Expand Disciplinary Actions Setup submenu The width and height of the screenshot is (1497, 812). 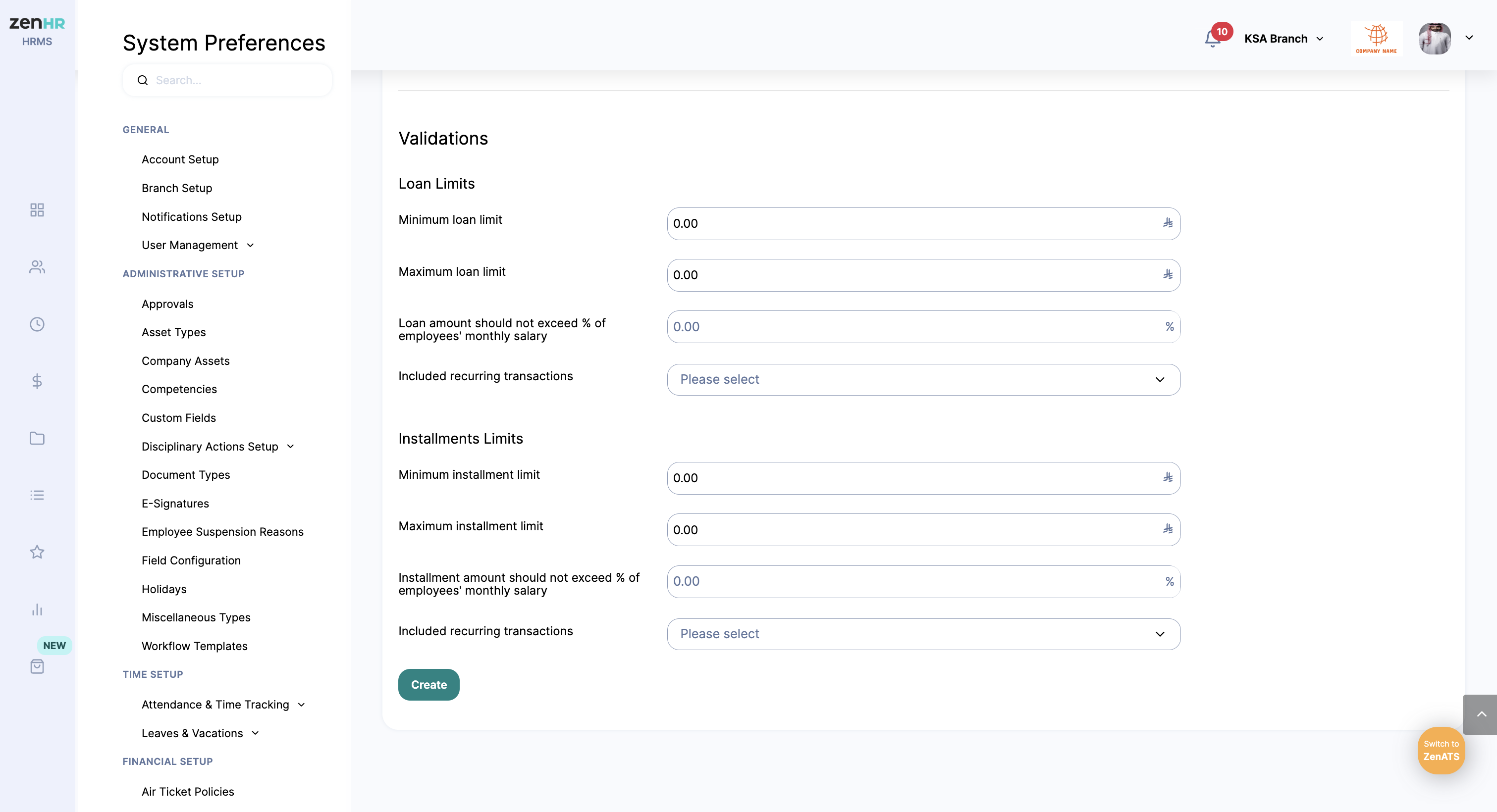[217, 446]
